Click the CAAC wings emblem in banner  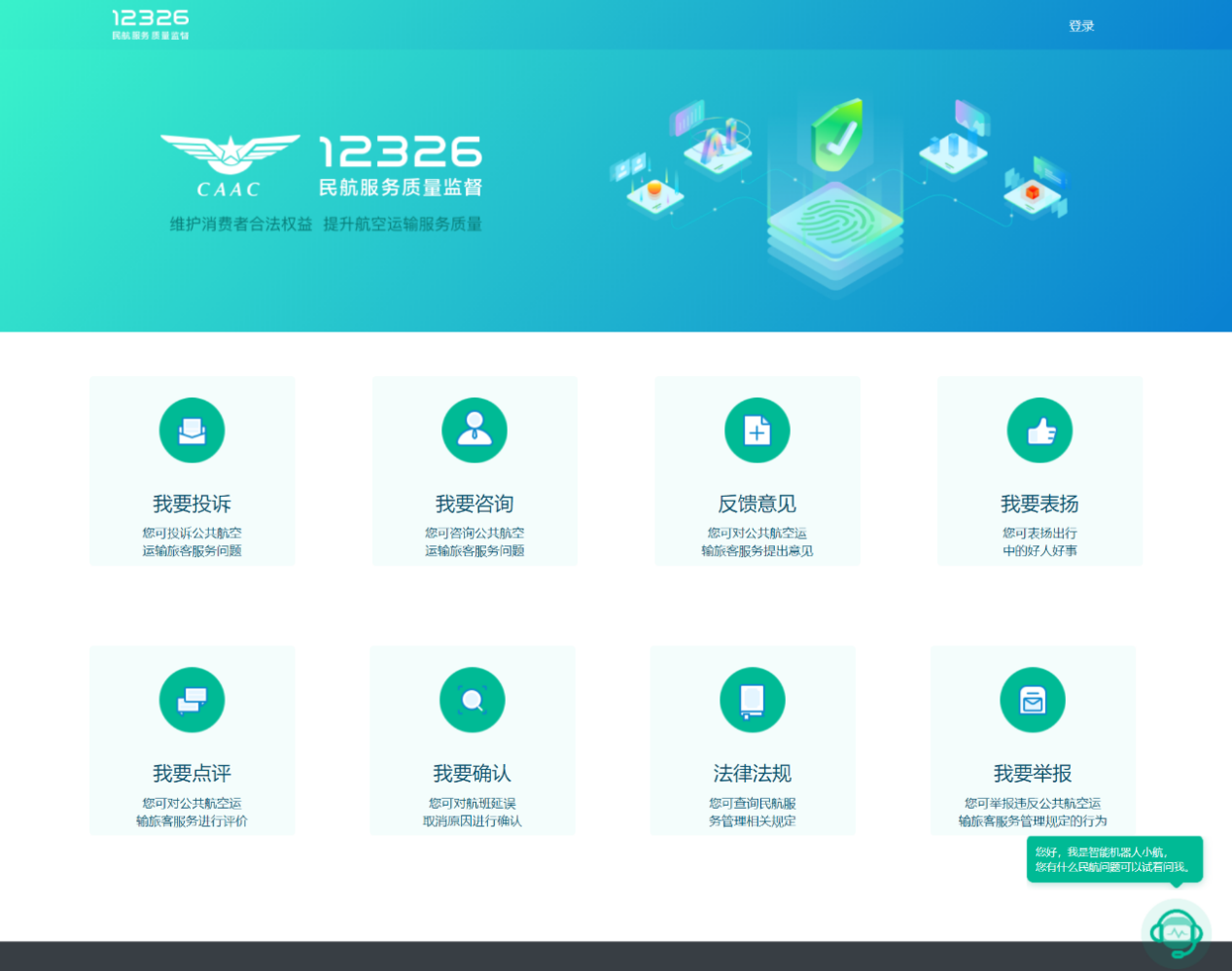pos(229,165)
